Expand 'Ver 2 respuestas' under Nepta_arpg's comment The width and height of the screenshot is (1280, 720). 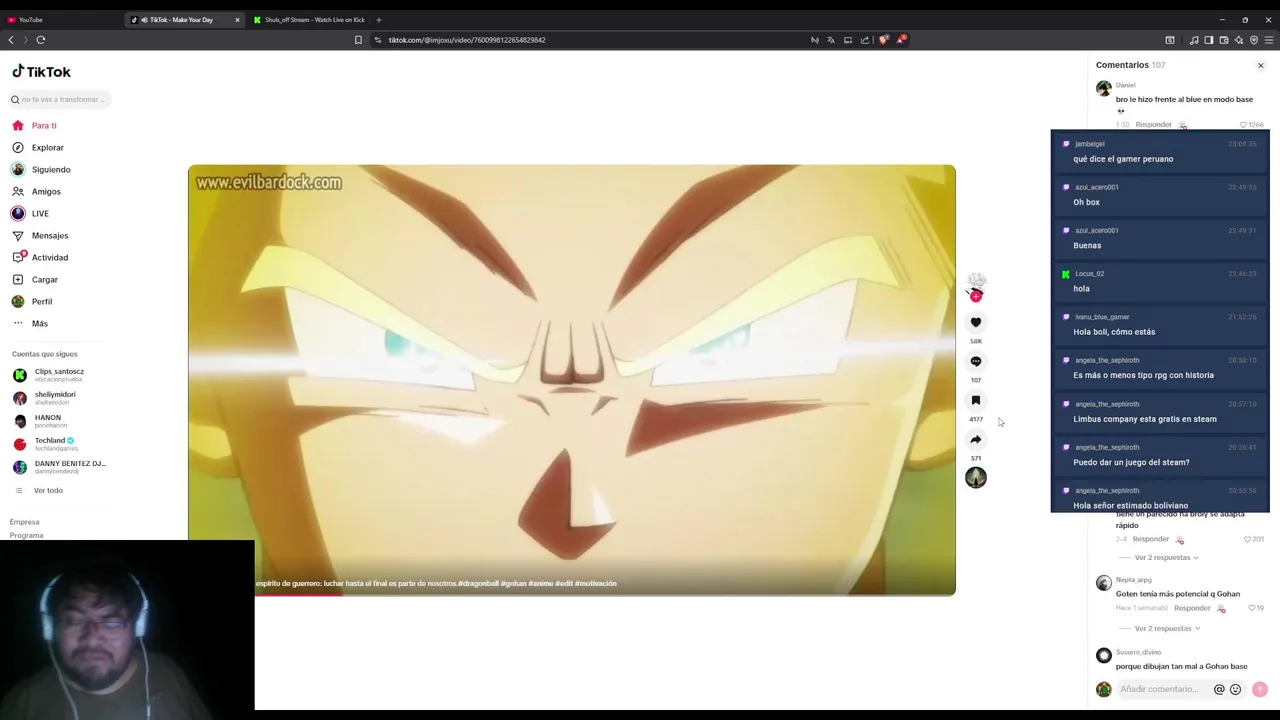tap(1166, 628)
